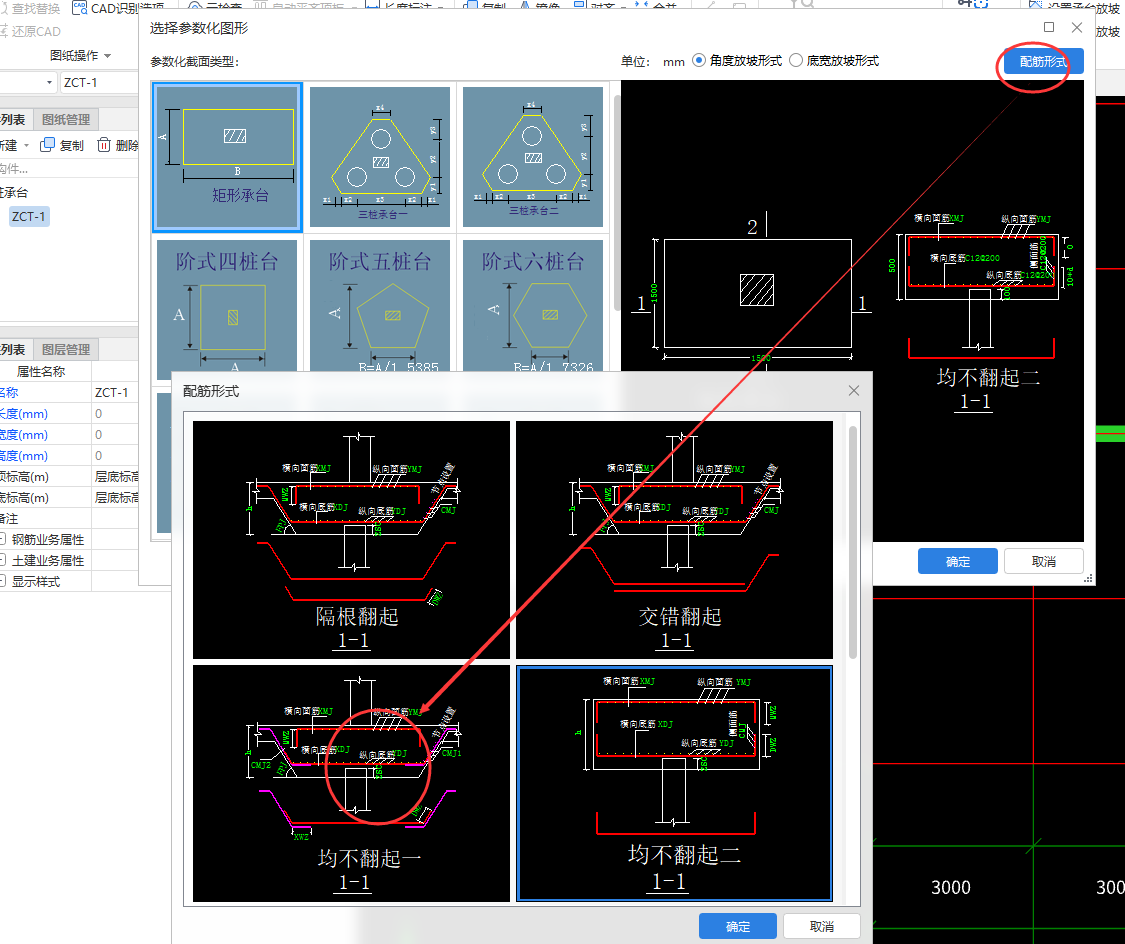Click the ZCT-1 component combo box
The width and height of the screenshot is (1125, 944).
[99, 82]
